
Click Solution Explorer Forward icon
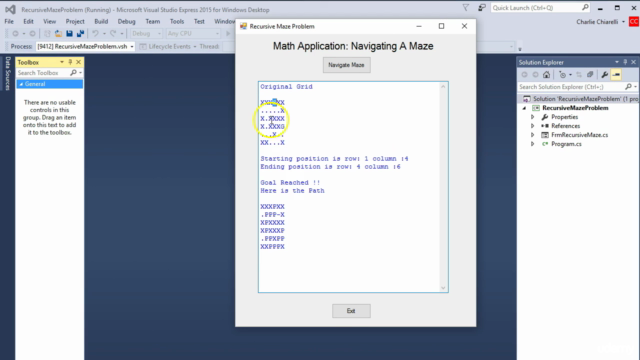point(535,75)
